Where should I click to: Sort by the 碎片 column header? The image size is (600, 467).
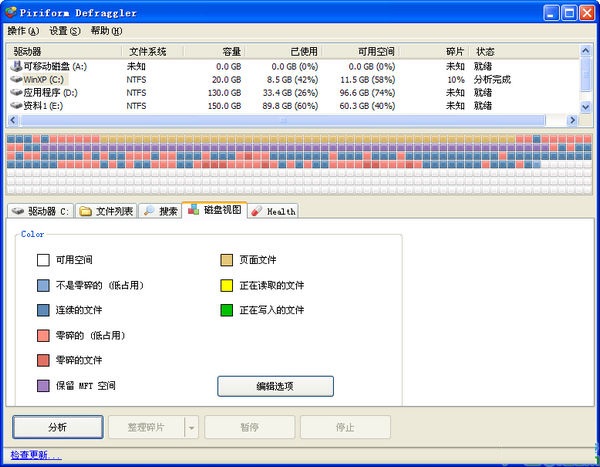coord(434,51)
